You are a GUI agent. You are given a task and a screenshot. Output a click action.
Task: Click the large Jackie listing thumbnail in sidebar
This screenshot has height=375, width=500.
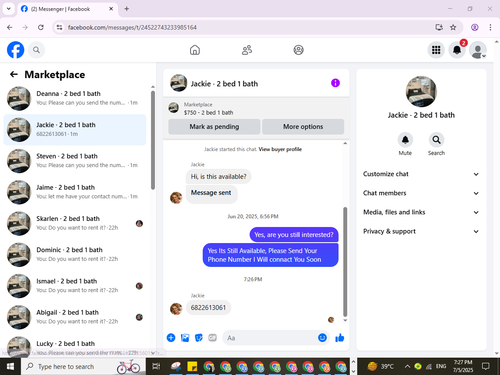pos(421,91)
